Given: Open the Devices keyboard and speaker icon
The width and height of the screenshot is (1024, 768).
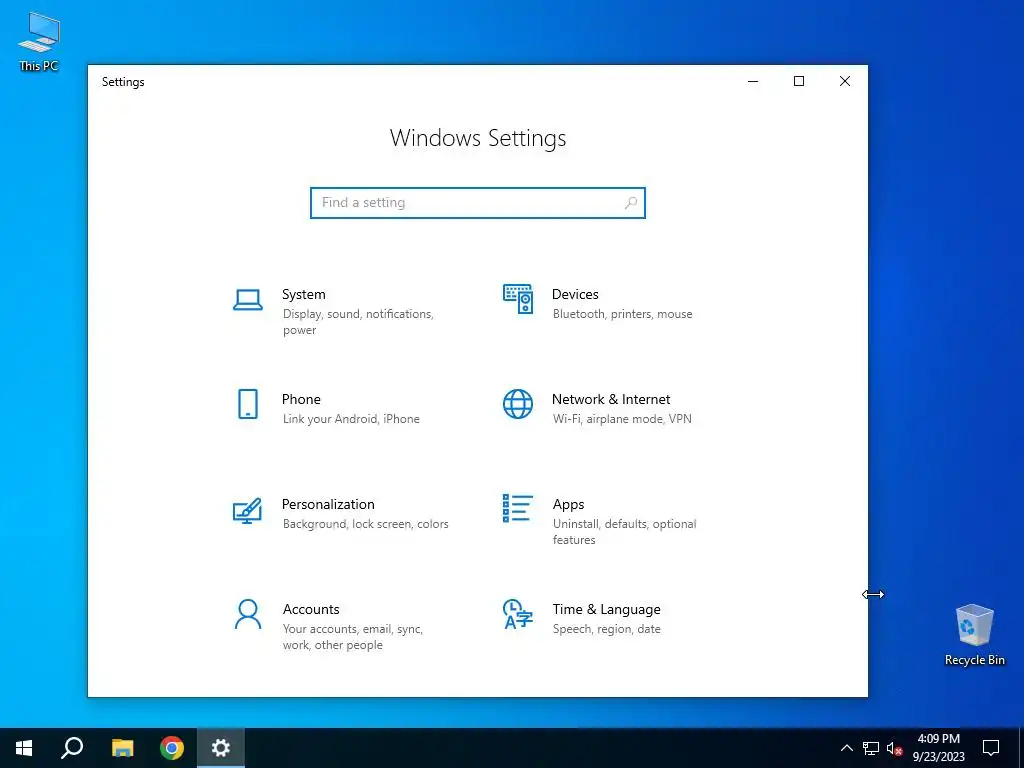Looking at the screenshot, I should [518, 299].
